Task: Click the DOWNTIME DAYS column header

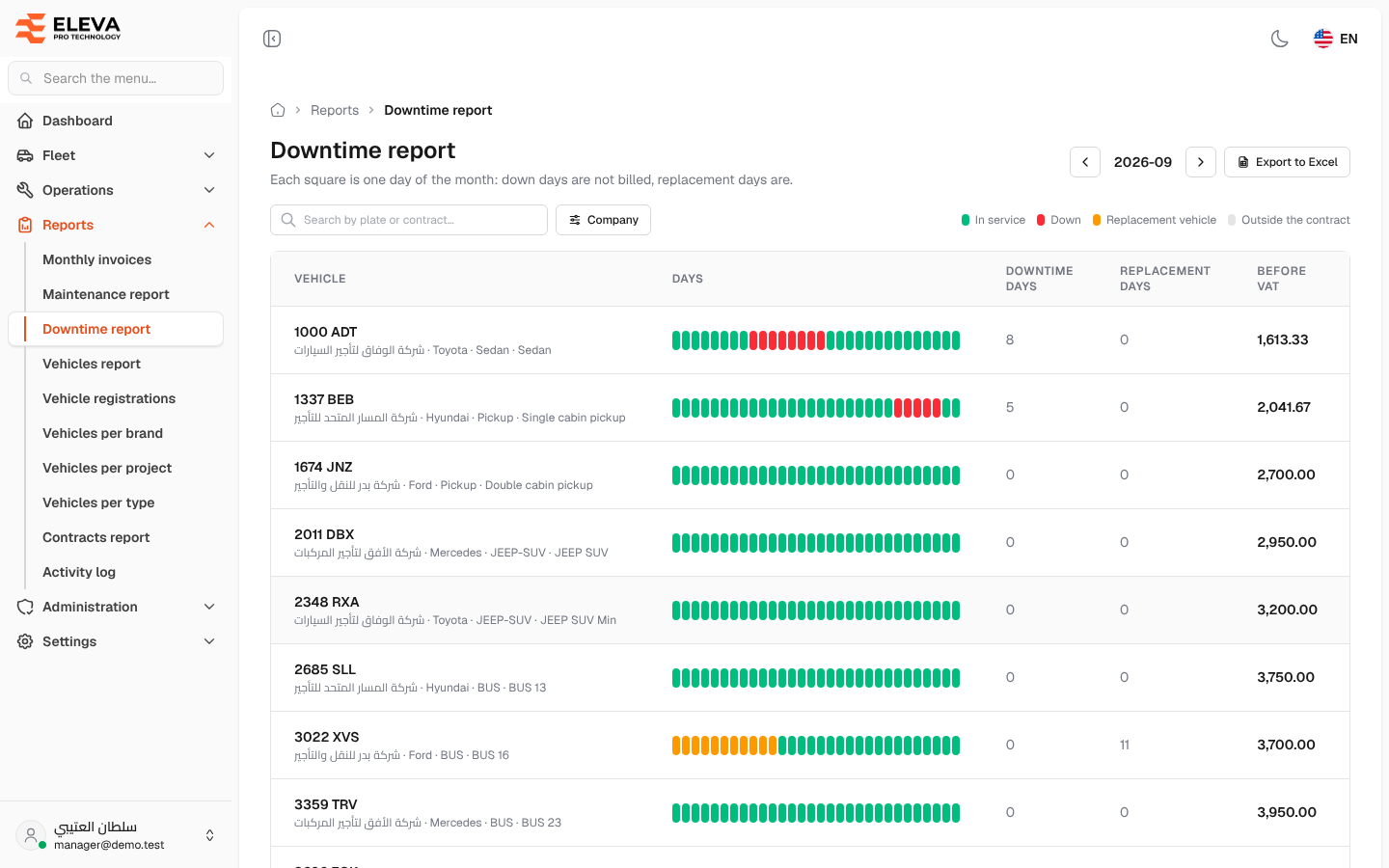Action: (1040, 279)
